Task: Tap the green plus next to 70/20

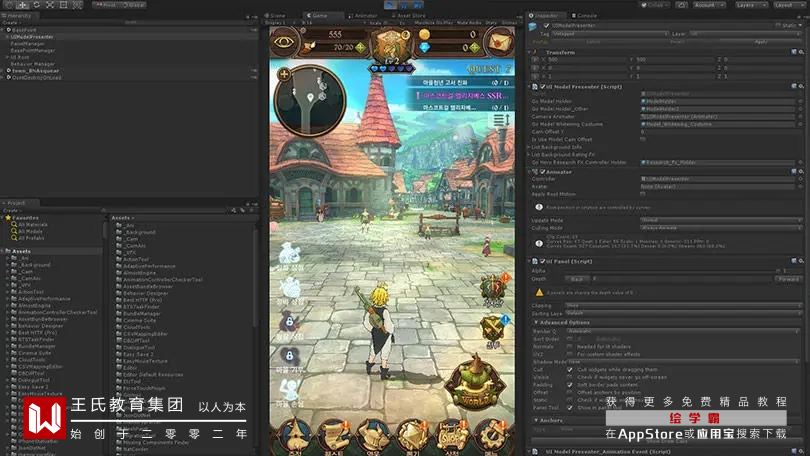Action: [x=361, y=48]
